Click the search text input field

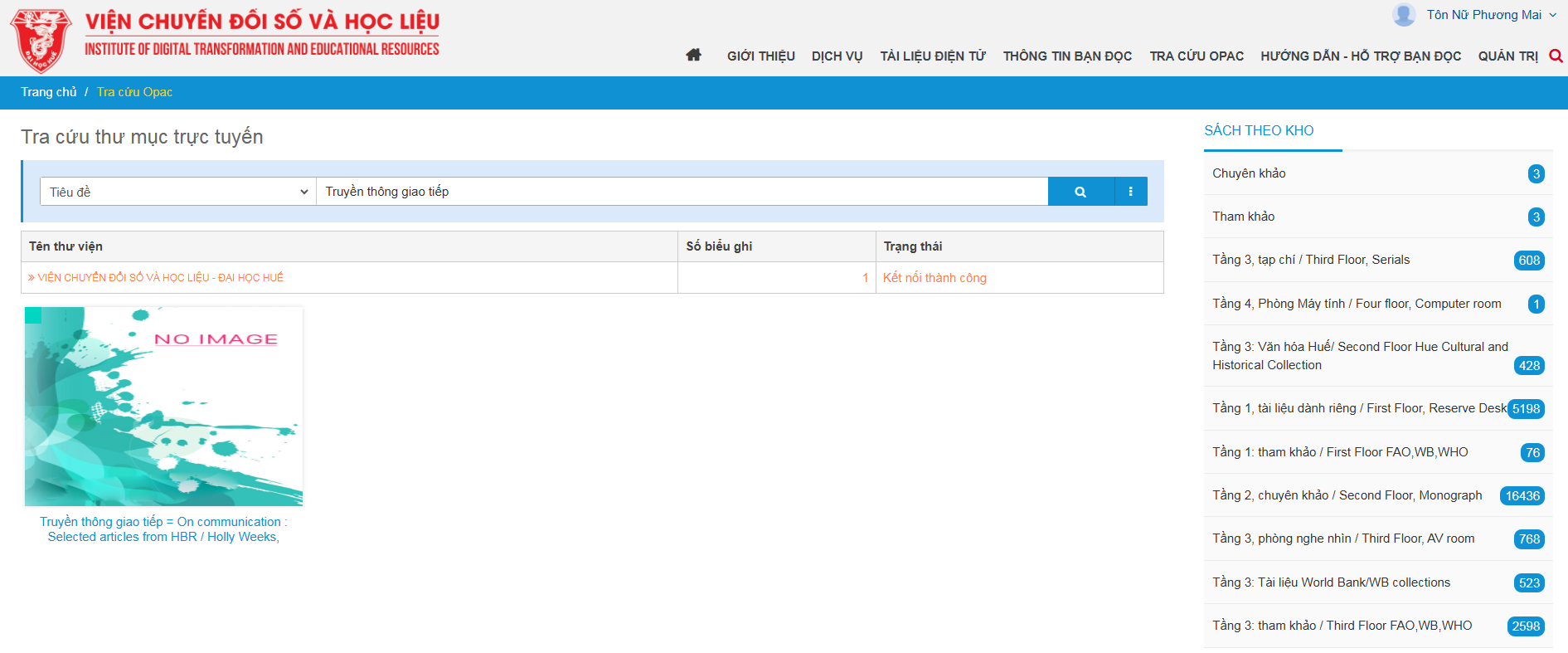(x=680, y=192)
